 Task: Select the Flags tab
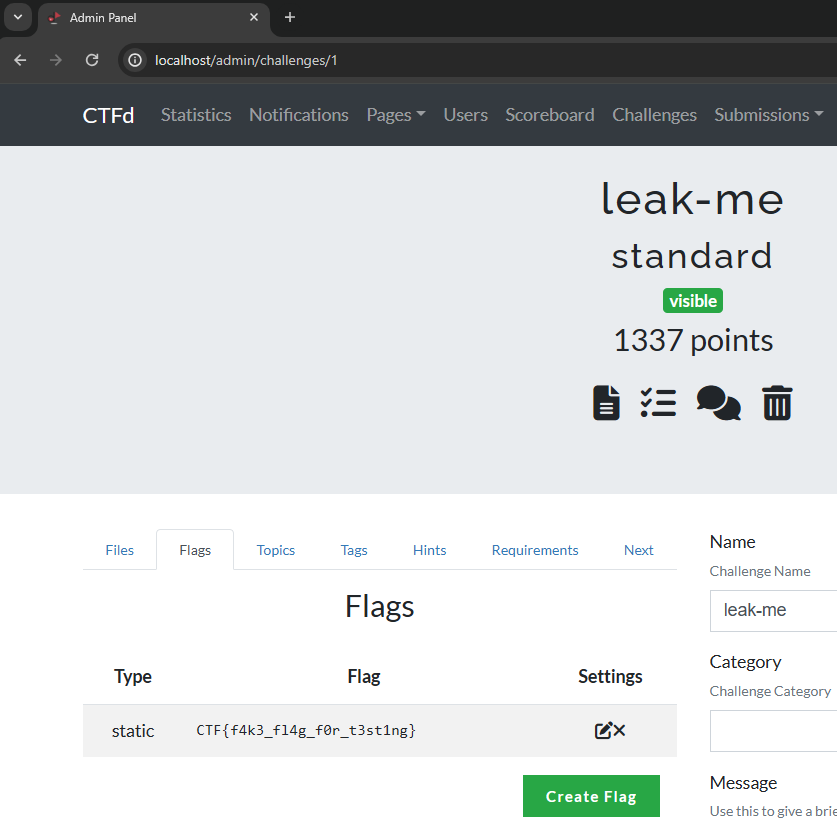click(195, 550)
